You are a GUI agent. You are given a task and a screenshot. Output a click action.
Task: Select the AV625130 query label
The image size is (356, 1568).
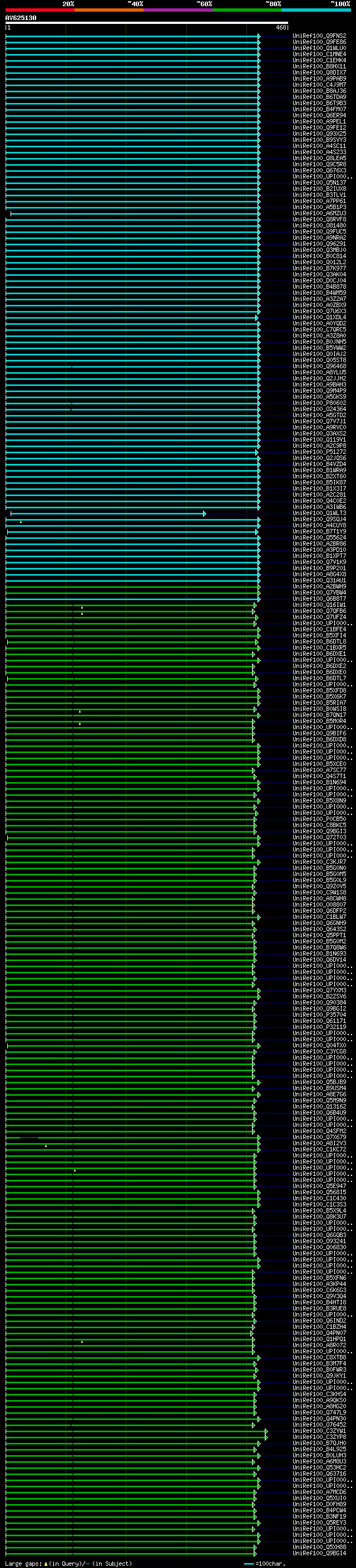coord(21,18)
